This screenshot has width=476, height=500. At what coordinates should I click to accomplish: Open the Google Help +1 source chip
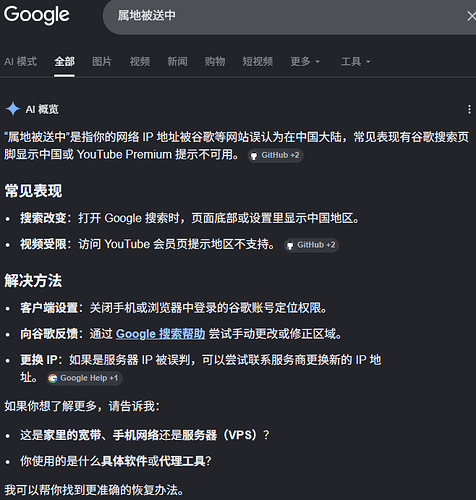coord(84,378)
